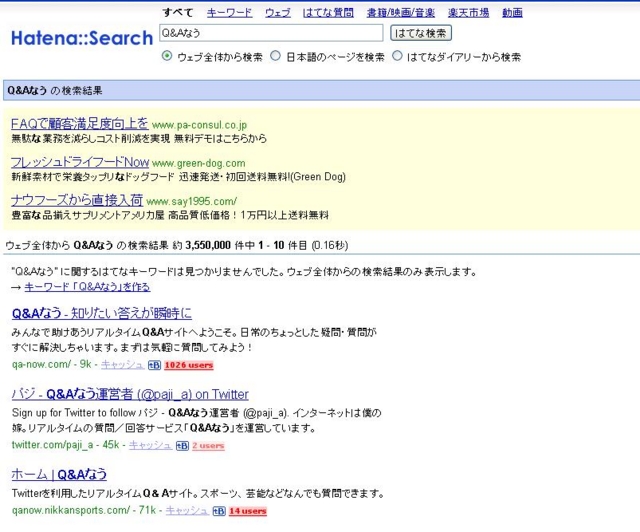This screenshot has height=532, width=640.
Task: Switch to the 書籍/映画/音楽 search tab
Action: coord(401,13)
